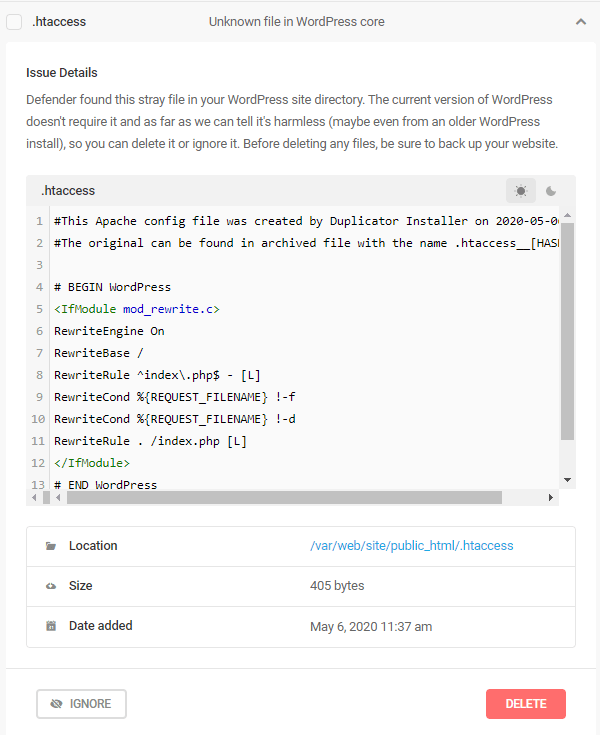Click the code viewer's scroll up arrow
This screenshot has width=600, height=735.
tap(568, 215)
